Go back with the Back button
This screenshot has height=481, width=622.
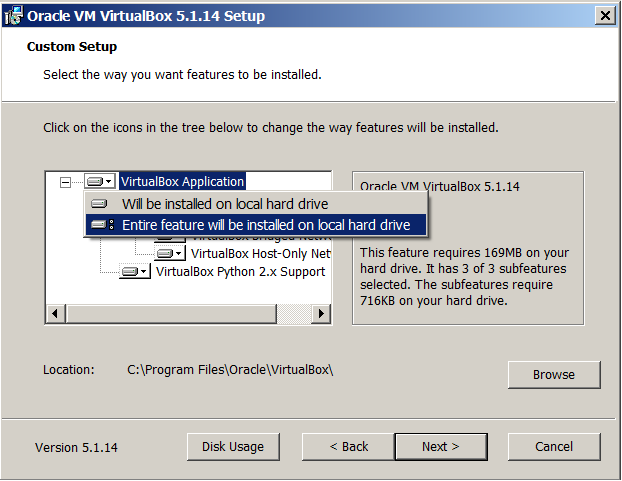[348, 447]
